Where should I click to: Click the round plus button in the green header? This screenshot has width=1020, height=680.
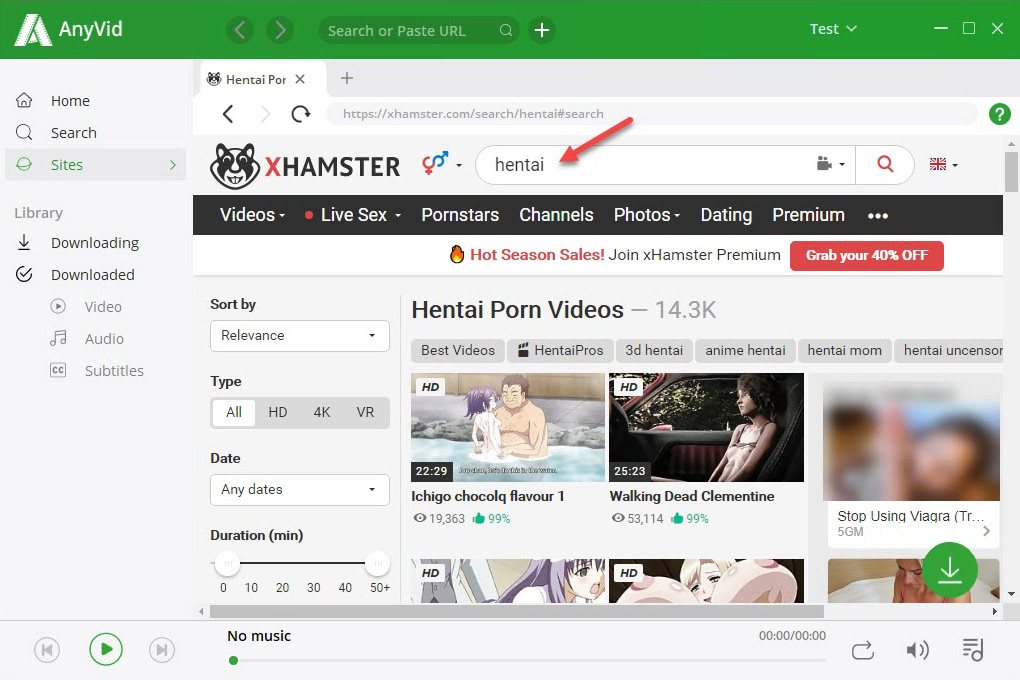pyautogui.click(x=541, y=30)
